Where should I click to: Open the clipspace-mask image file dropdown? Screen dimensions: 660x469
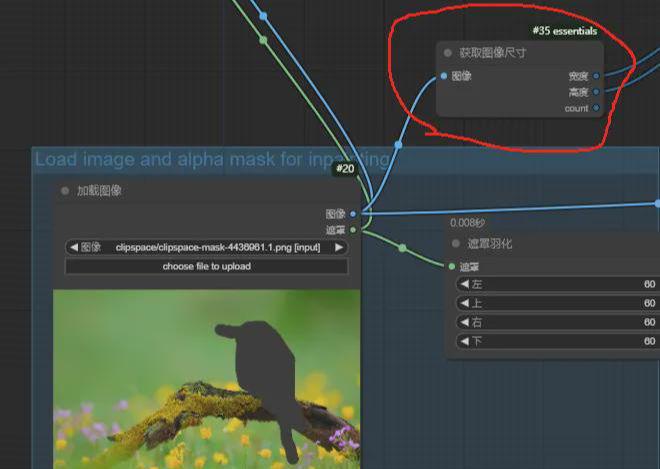click(207, 247)
